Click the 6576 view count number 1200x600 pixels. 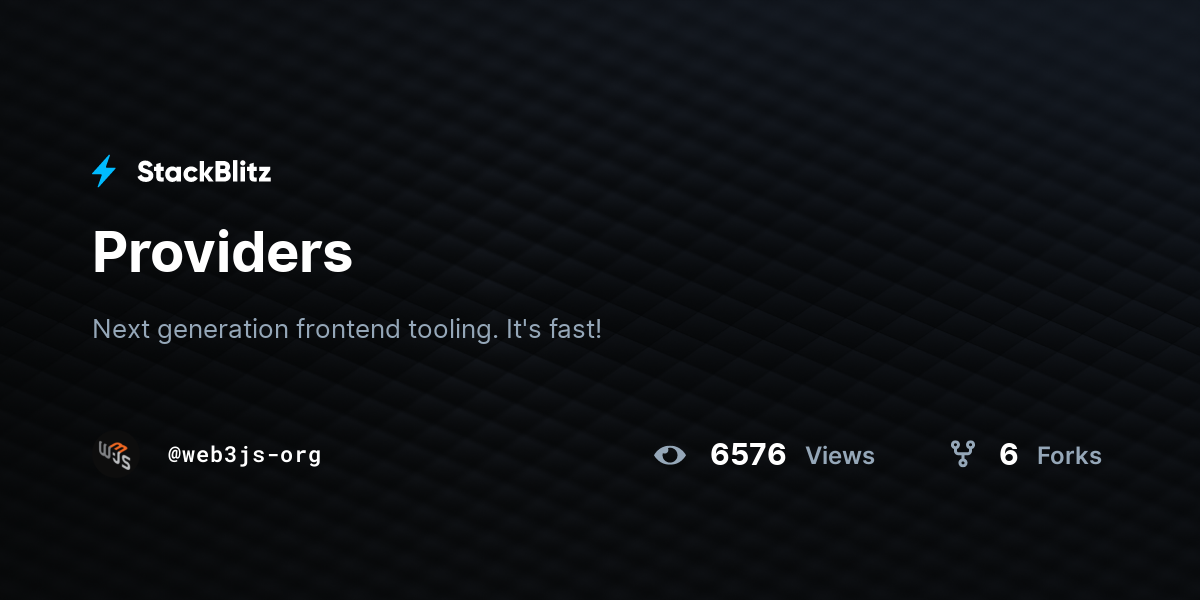coord(748,455)
